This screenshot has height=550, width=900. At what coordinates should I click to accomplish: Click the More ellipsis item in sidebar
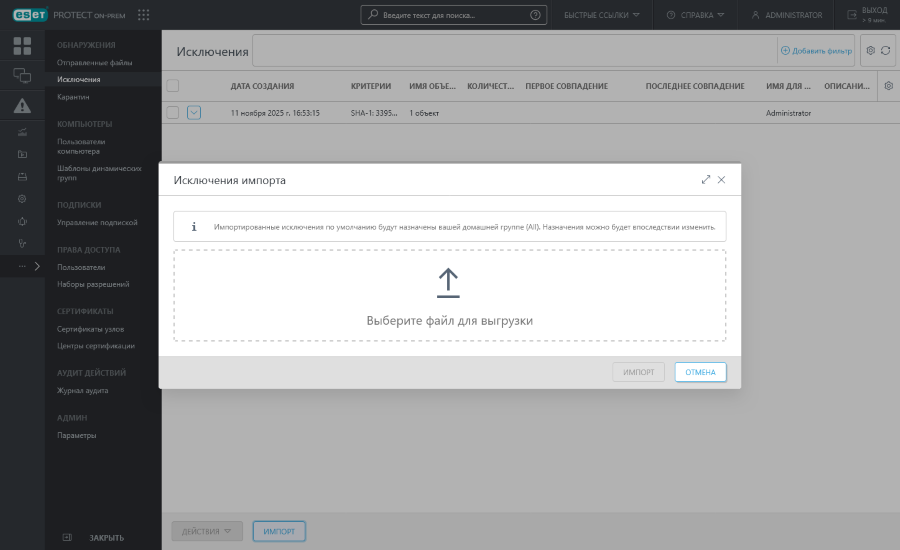tap(22, 266)
